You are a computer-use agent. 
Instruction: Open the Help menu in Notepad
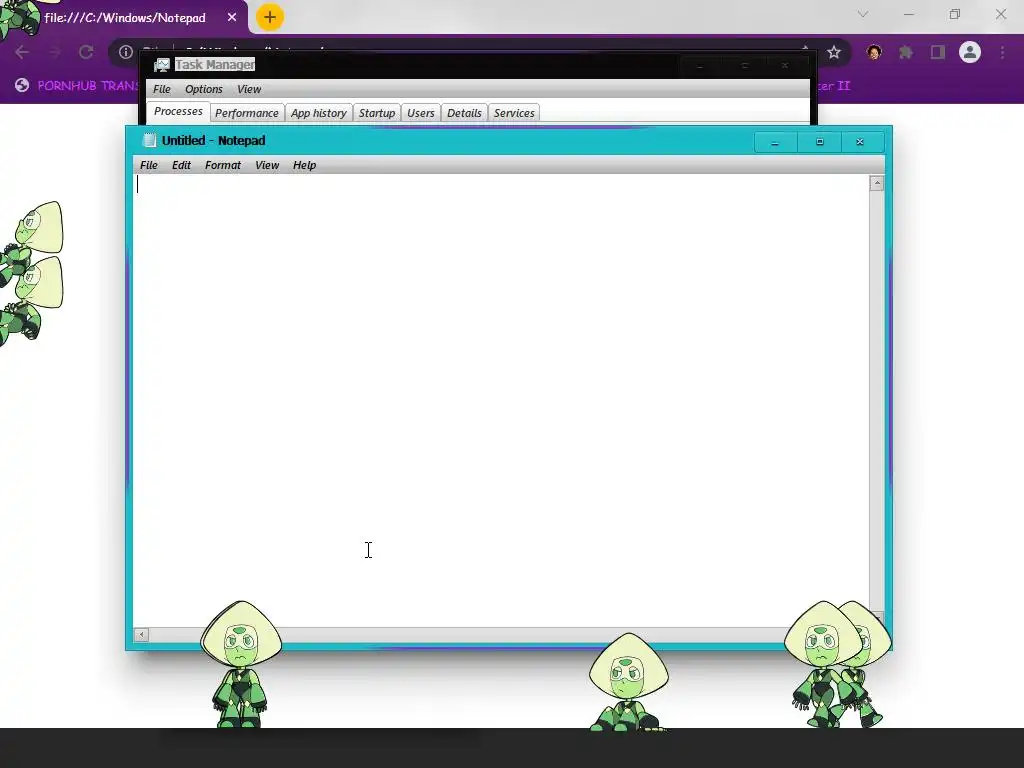tap(304, 165)
